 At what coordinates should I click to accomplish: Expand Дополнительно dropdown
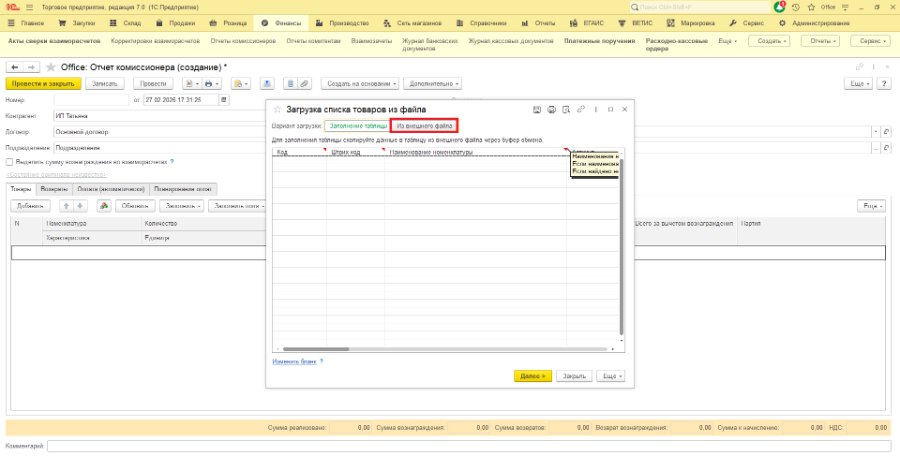click(433, 83)
